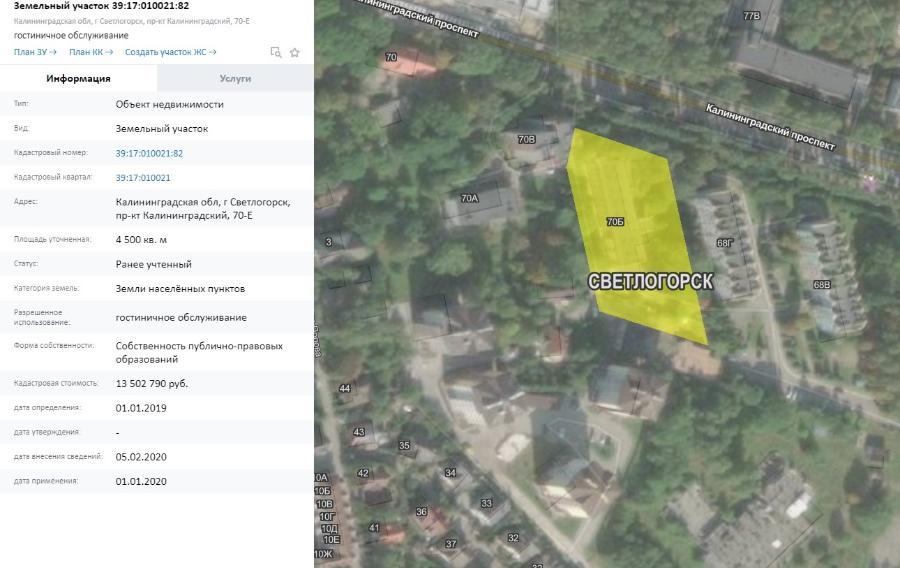Select parcel 68Г on the map
Image resolution: width=900 pixels, height=568 pixels.
[x=724, y=242]
